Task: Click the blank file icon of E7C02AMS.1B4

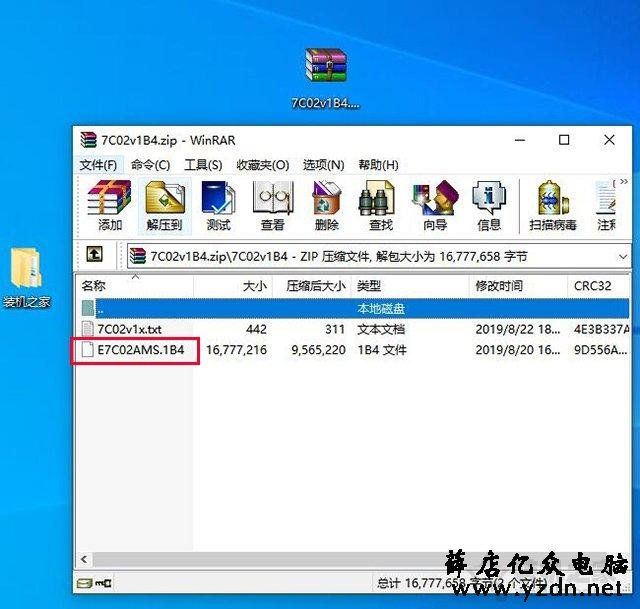Action: click(x=87, y=350)
